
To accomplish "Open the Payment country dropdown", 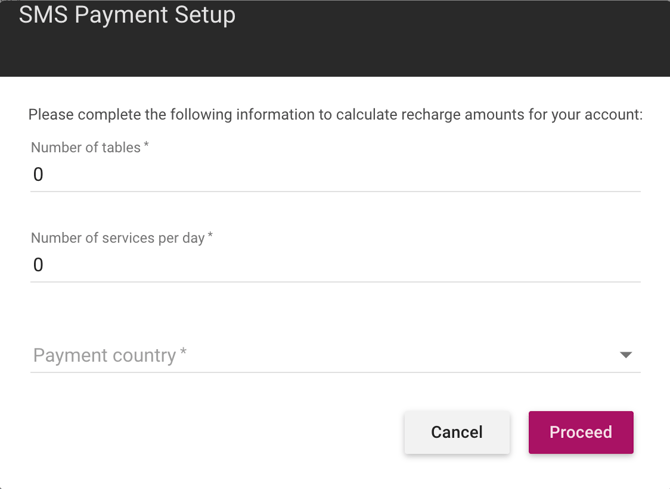I will (x=335, y=355).
